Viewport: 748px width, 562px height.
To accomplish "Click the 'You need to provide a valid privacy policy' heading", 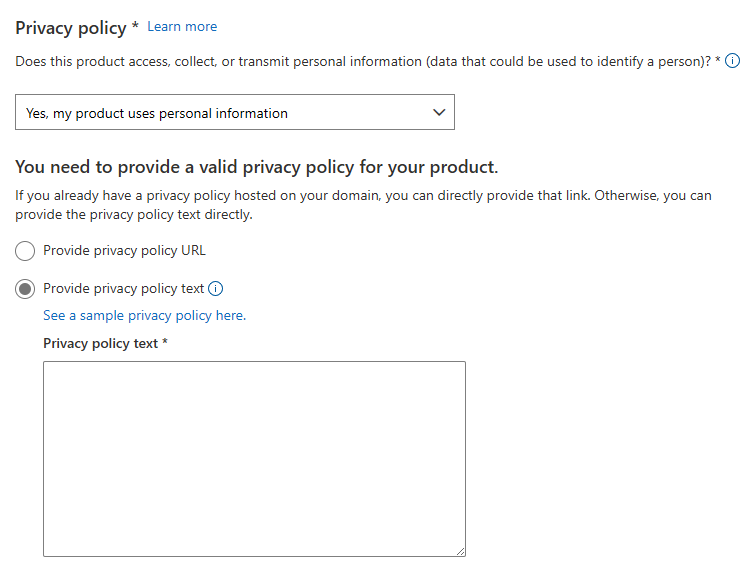I will [x=257, y=167].
